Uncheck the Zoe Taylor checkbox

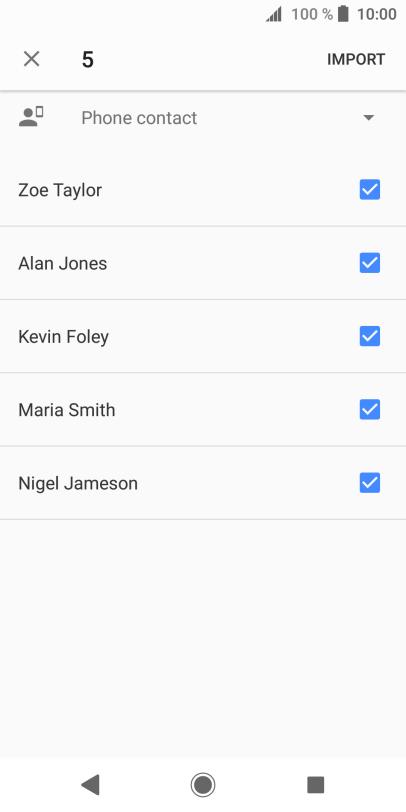[x=370, y=190]
